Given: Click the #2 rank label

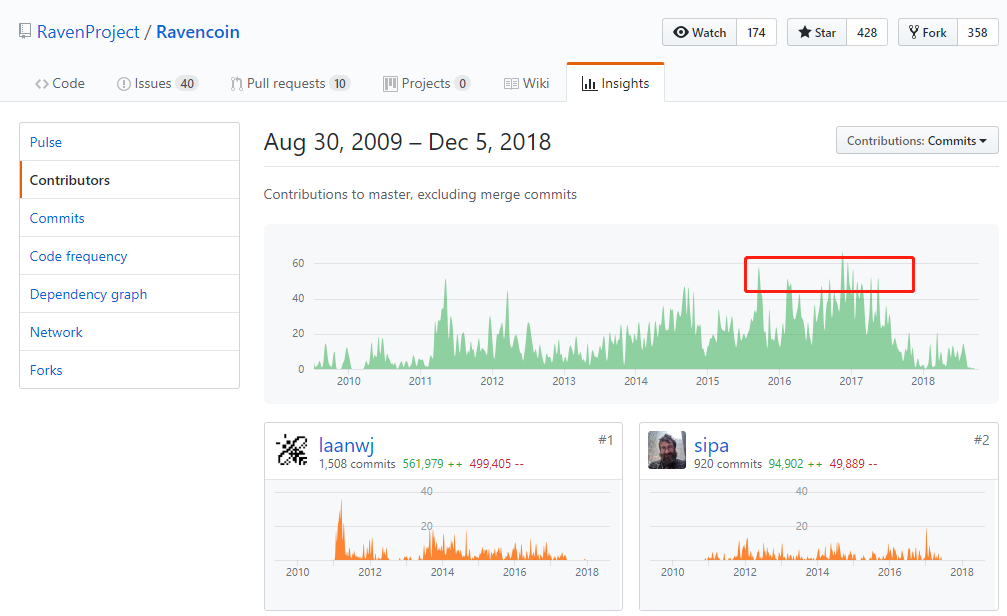Looking at the screenshot, I should [x=981, y=440].
